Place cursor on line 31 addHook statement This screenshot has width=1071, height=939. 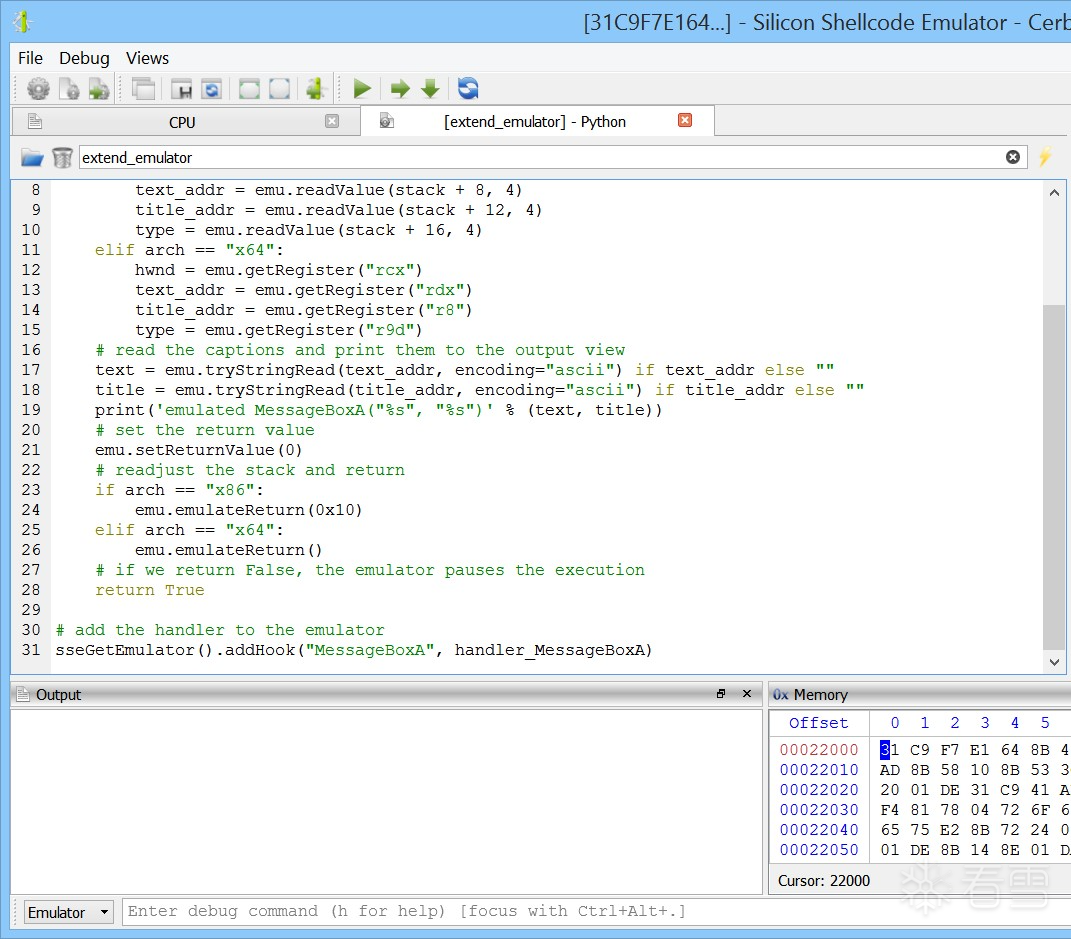[x=354, y=650]
